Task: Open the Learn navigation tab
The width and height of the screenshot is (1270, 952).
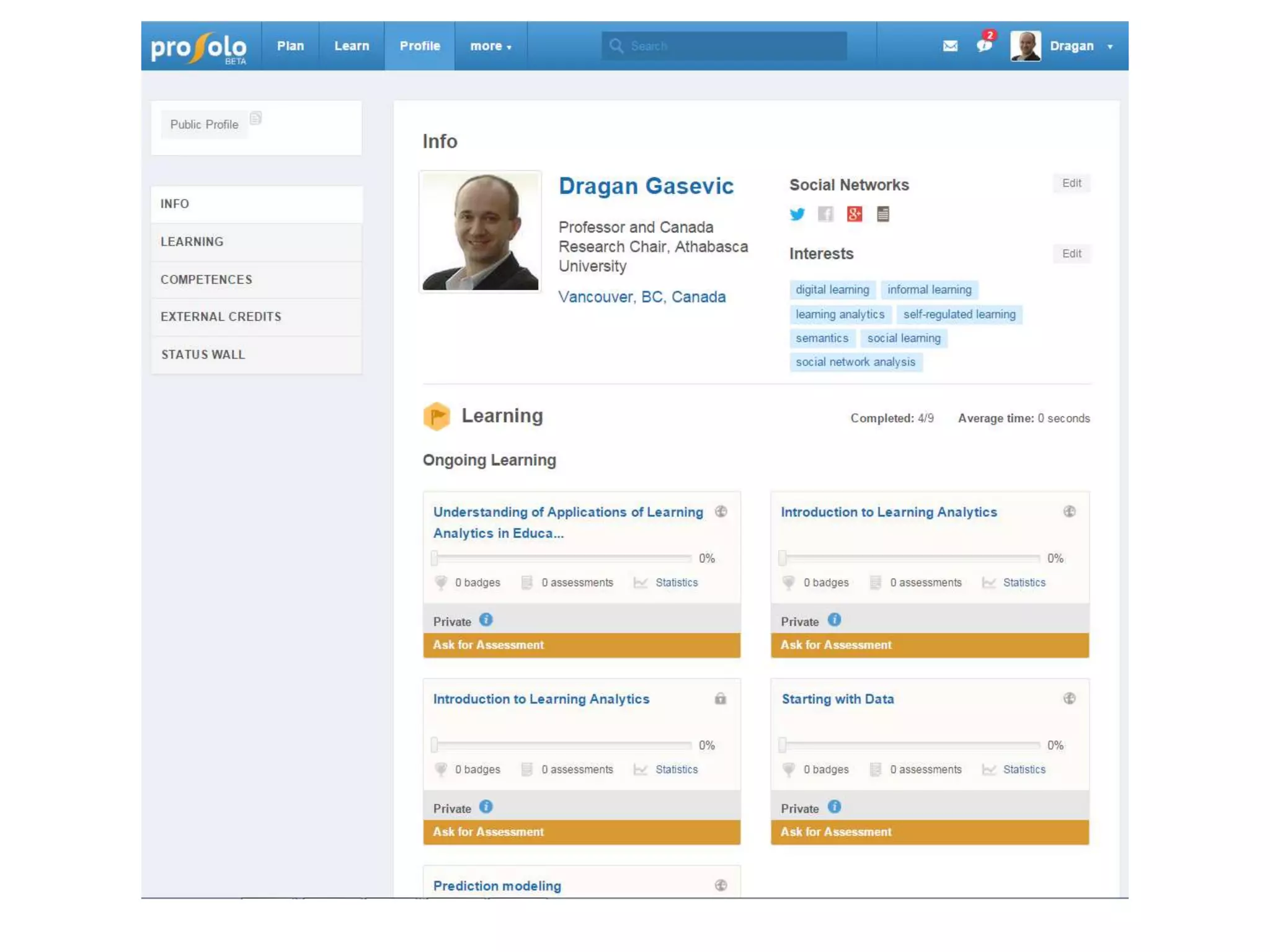Action: pos(352,46)
